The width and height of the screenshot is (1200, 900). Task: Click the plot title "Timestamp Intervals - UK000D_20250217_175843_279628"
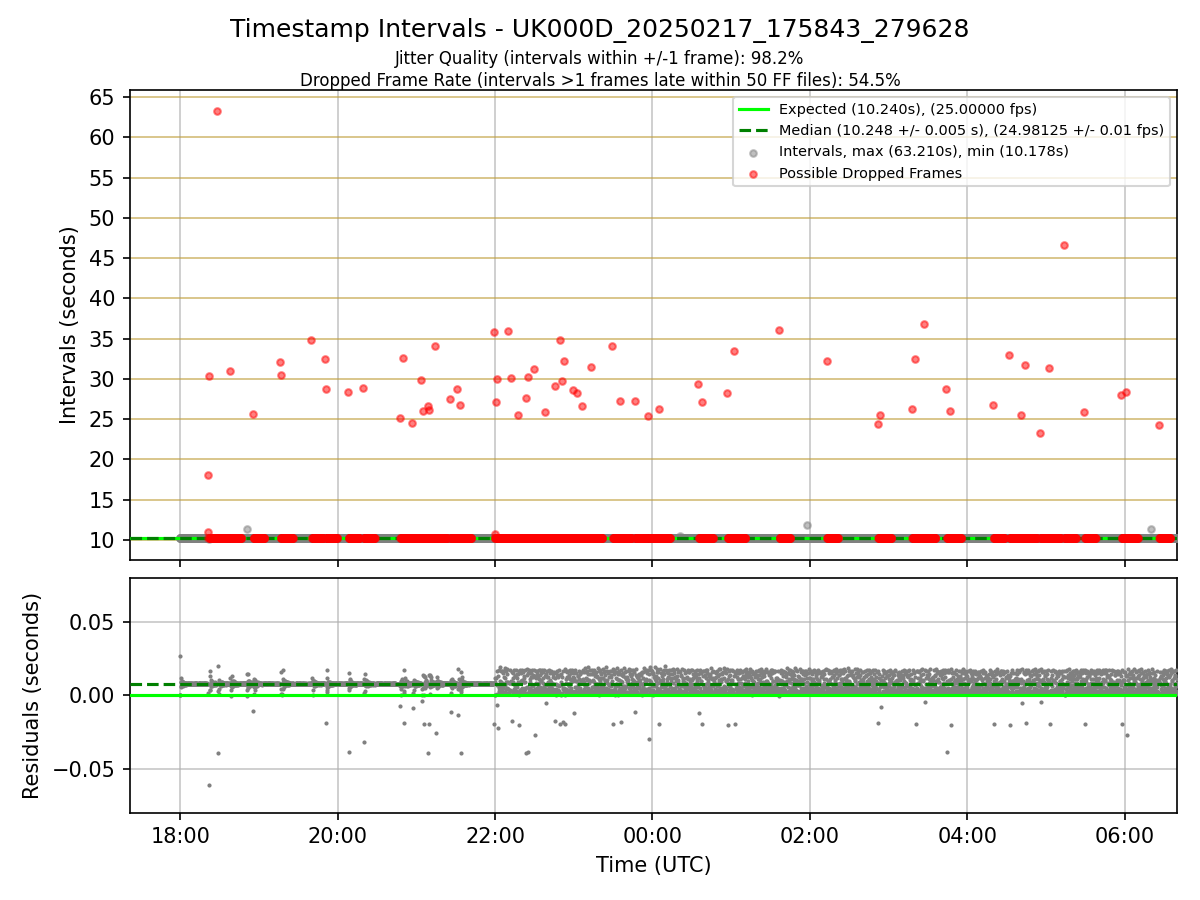(599, 29)
